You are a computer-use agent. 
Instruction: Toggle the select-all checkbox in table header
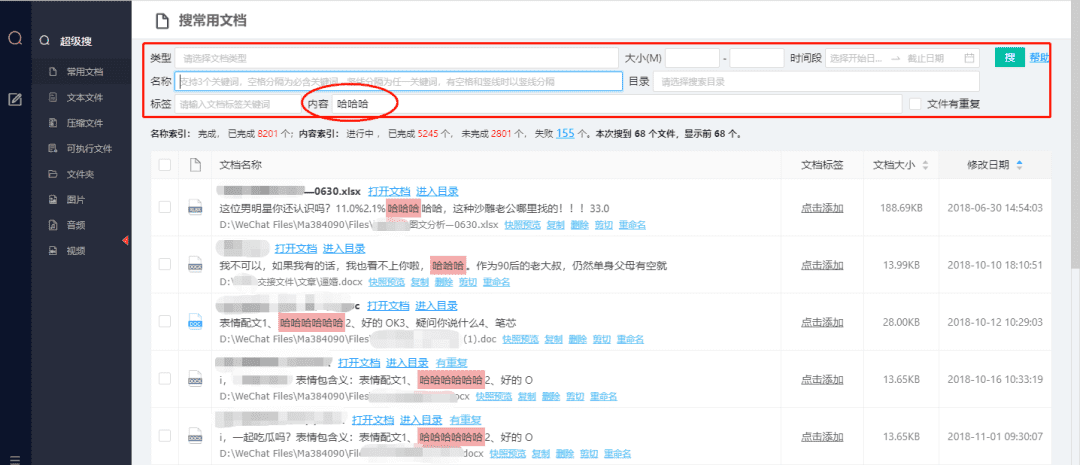pos(165,165)
